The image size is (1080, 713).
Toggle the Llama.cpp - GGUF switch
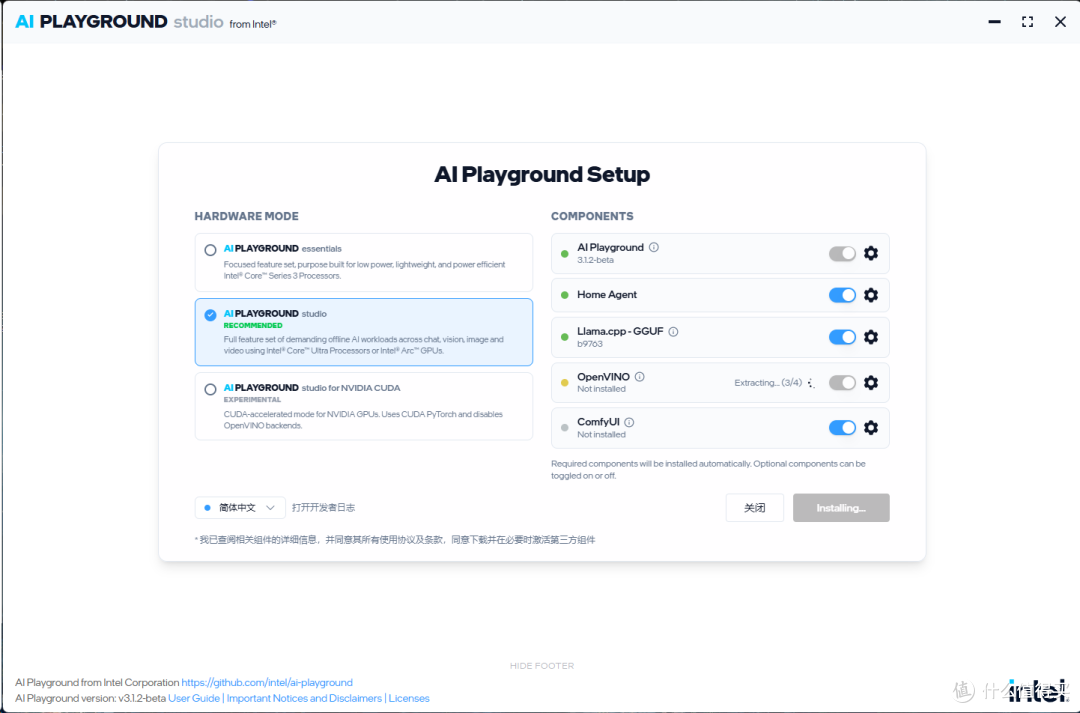tap(842, 337)
